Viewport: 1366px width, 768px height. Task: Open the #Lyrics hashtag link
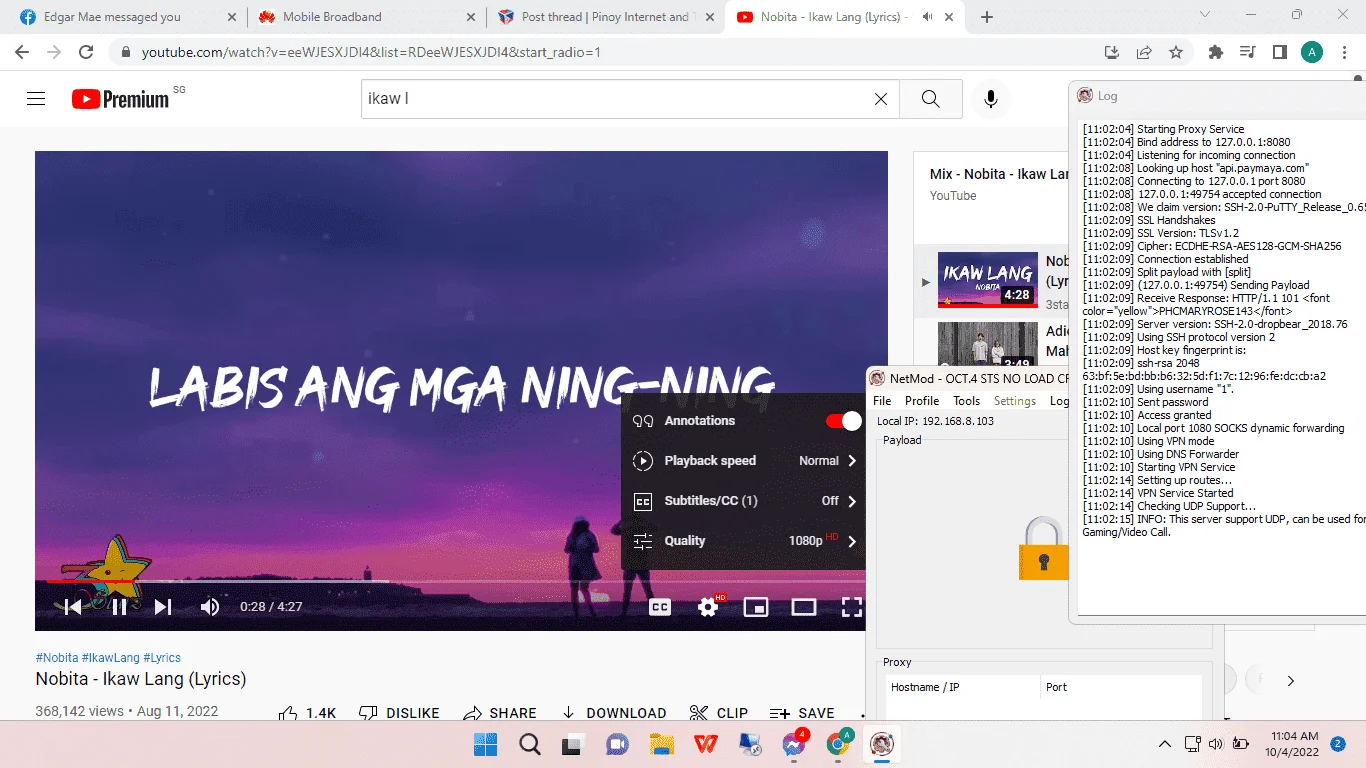point(162,658)
